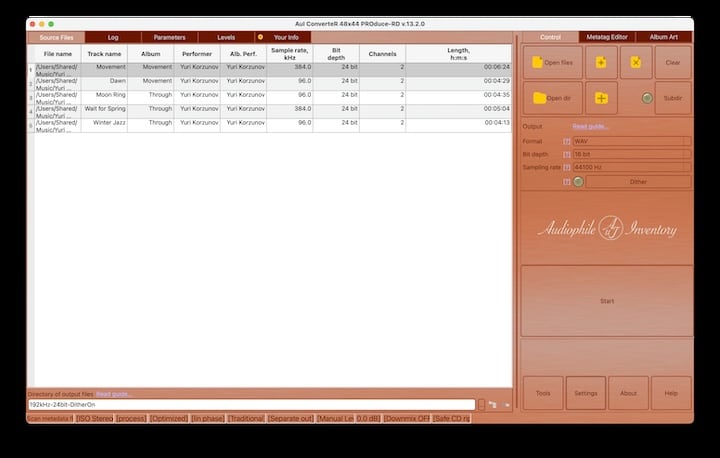This screenshot has height=458, width=720.
Task: Open the Levels tab
Action: [226, 37]
